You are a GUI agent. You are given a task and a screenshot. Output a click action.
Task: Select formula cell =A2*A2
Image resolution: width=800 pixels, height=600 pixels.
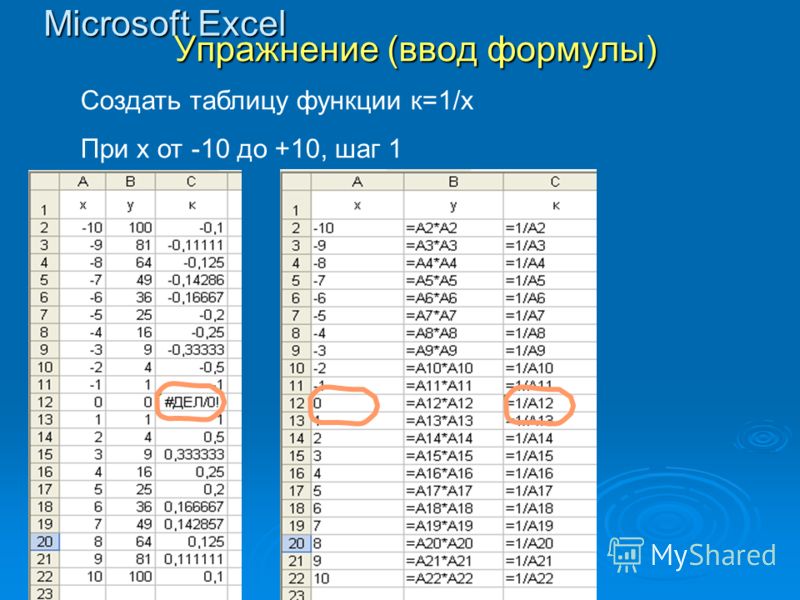tap(454, 228)
